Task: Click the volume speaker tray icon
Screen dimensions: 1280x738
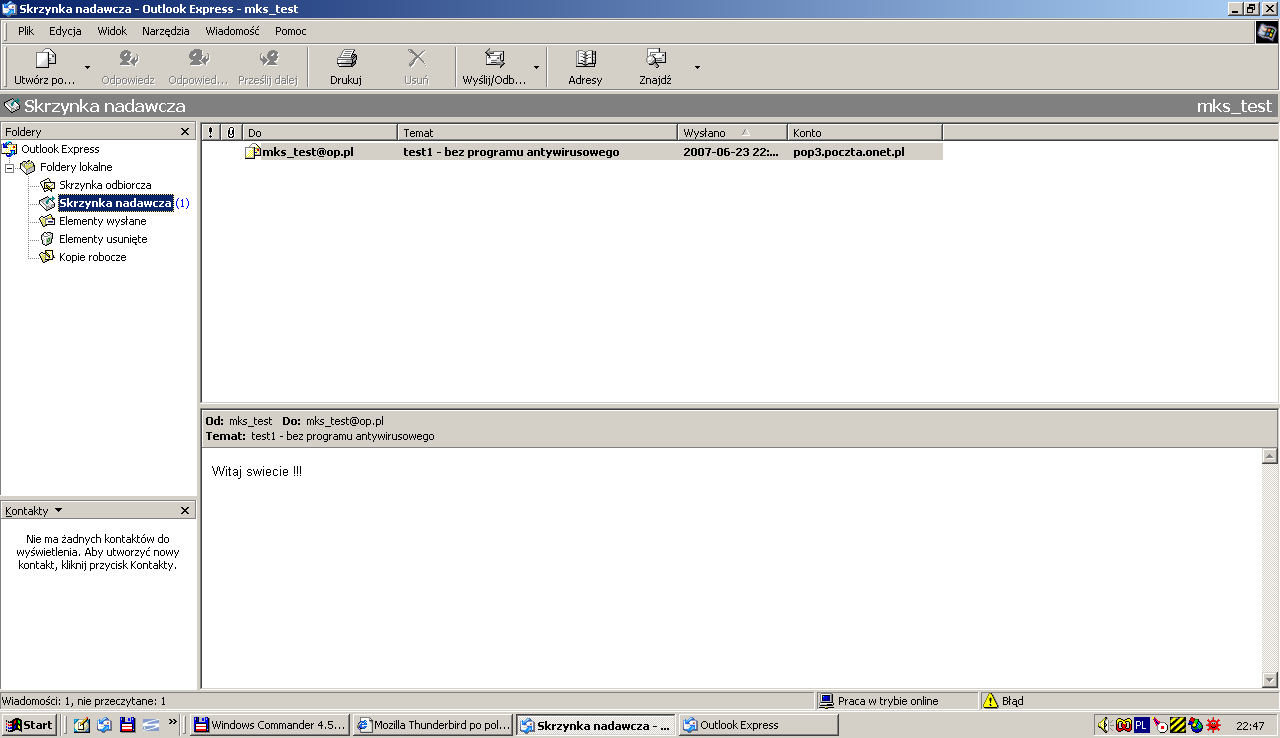Action: click(x=1103, y=725)
